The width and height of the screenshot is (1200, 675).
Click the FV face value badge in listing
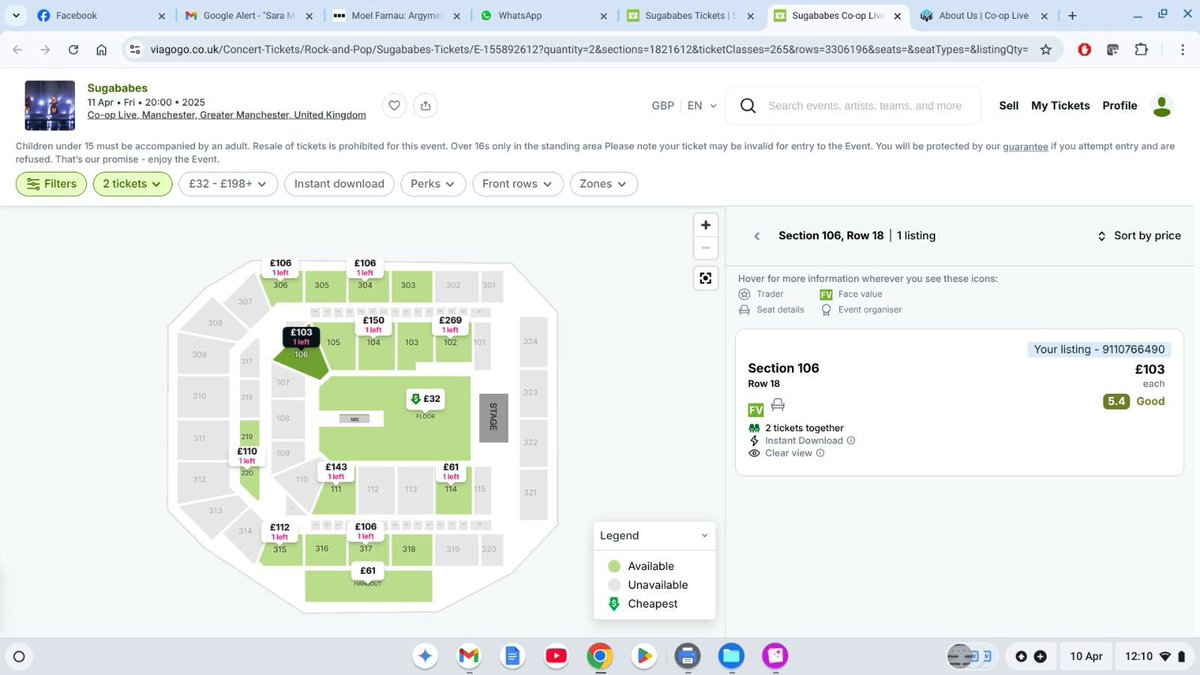pos(755,408)
